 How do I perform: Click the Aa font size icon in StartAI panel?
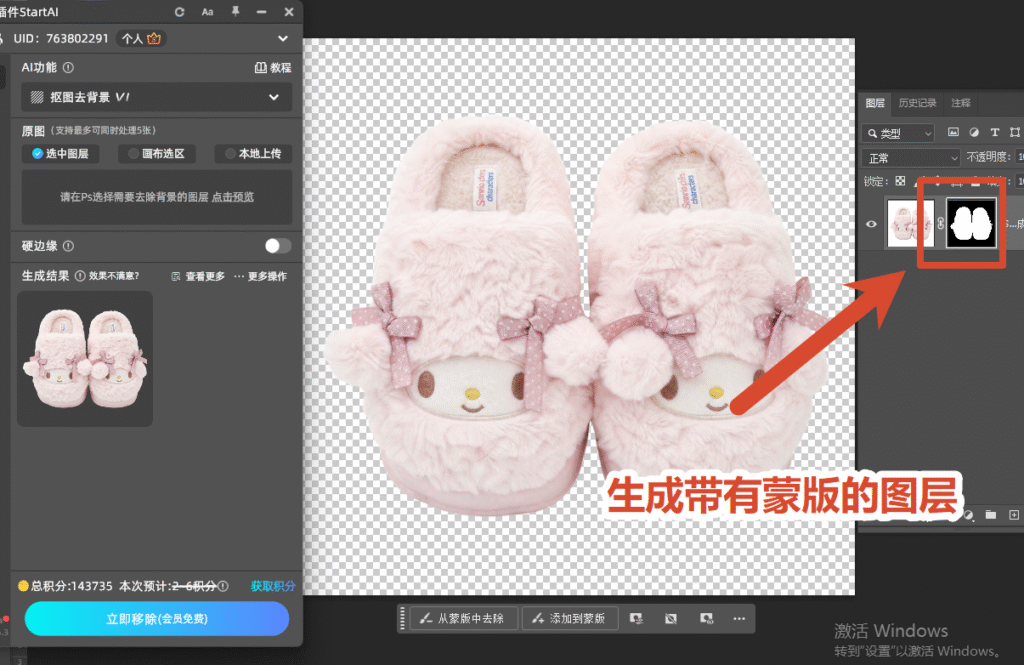pyautogui.click(x=207, y=12)
